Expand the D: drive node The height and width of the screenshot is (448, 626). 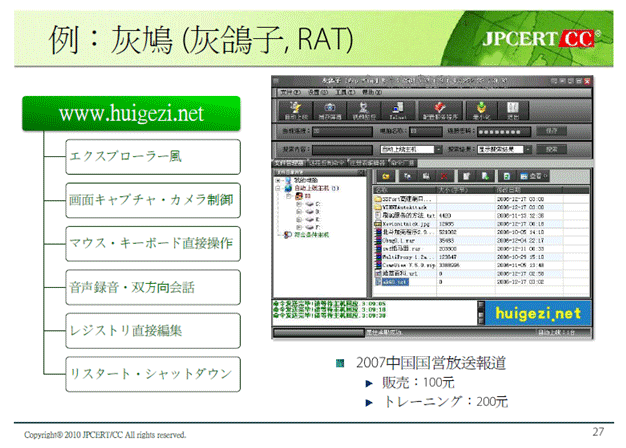(x=299, y=212)
